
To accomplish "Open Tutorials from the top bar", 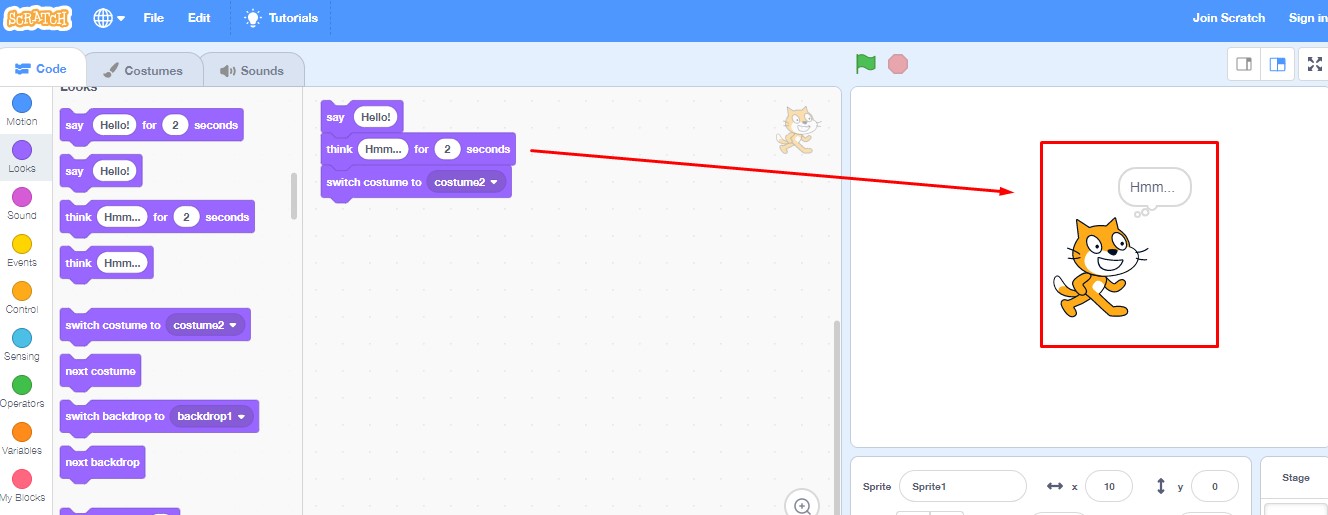I will point(281,18).
